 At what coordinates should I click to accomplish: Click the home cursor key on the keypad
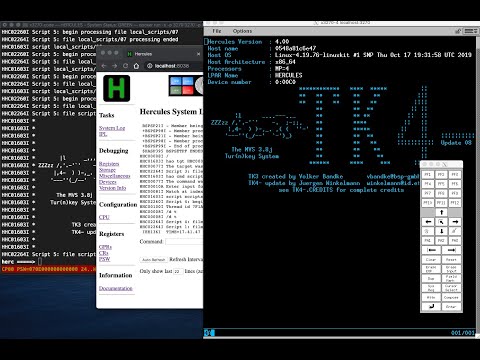(x=441, y=222)
